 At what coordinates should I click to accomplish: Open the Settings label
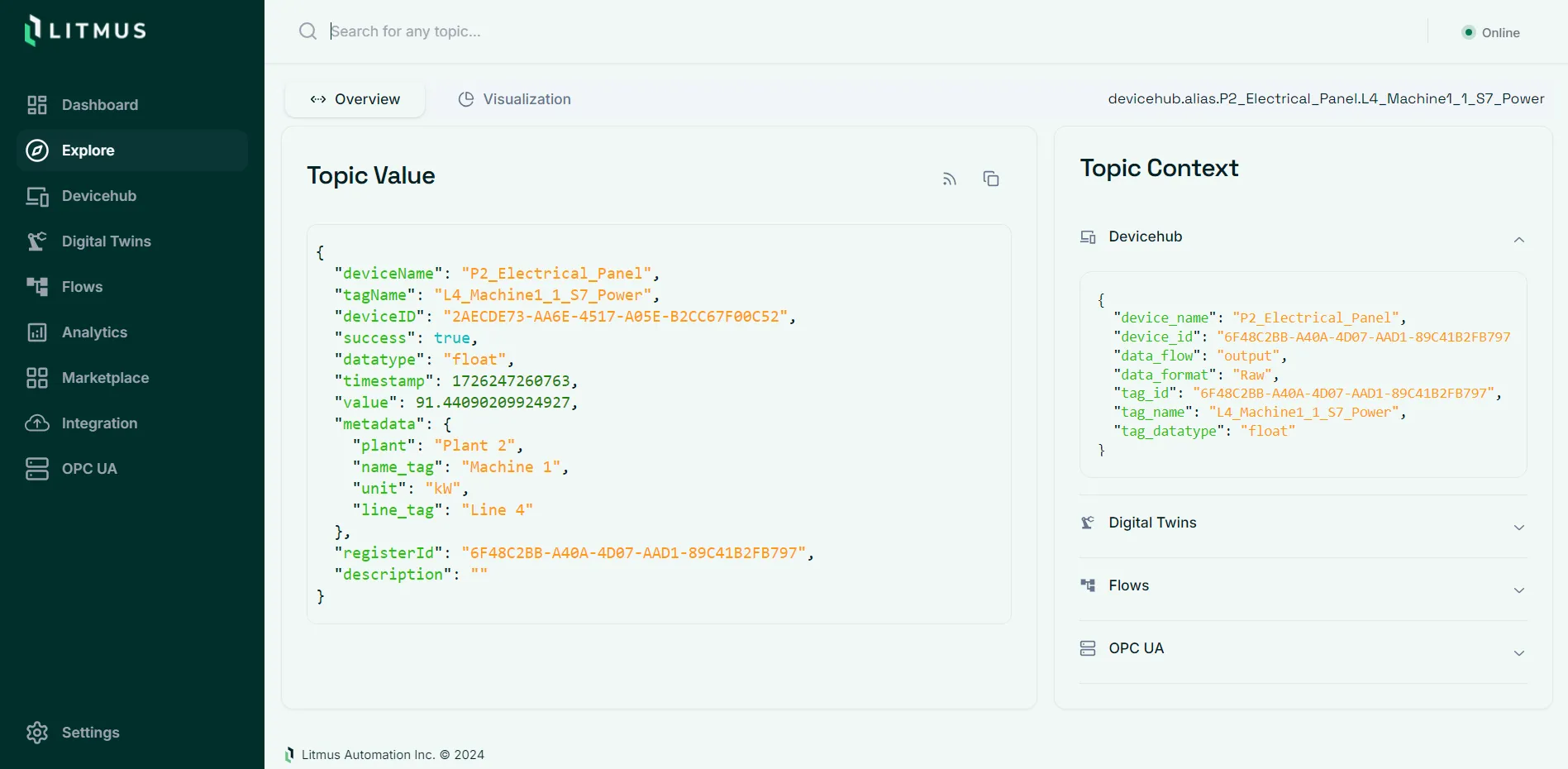91,733
